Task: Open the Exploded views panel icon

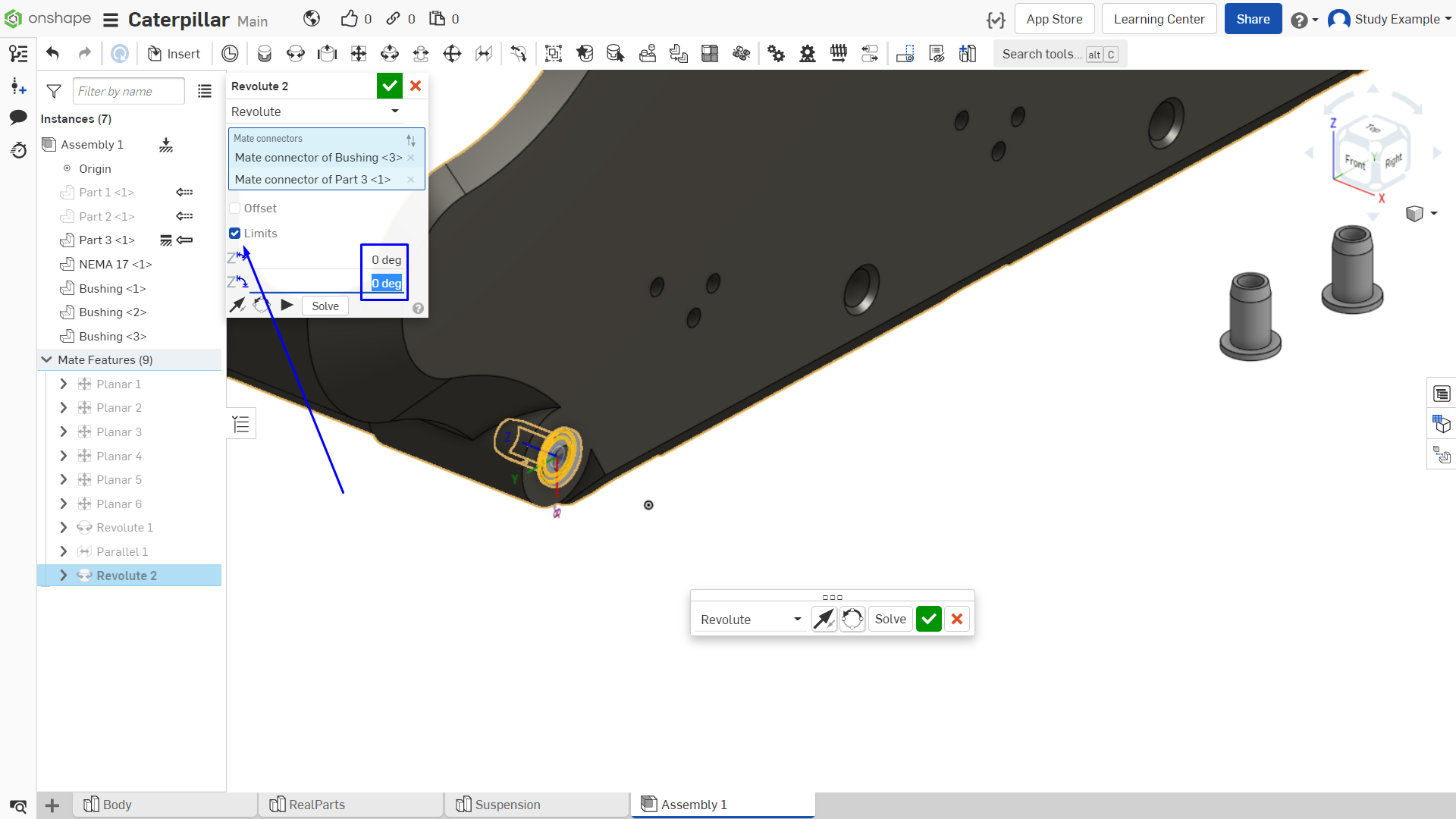Action: (1442, 456)
